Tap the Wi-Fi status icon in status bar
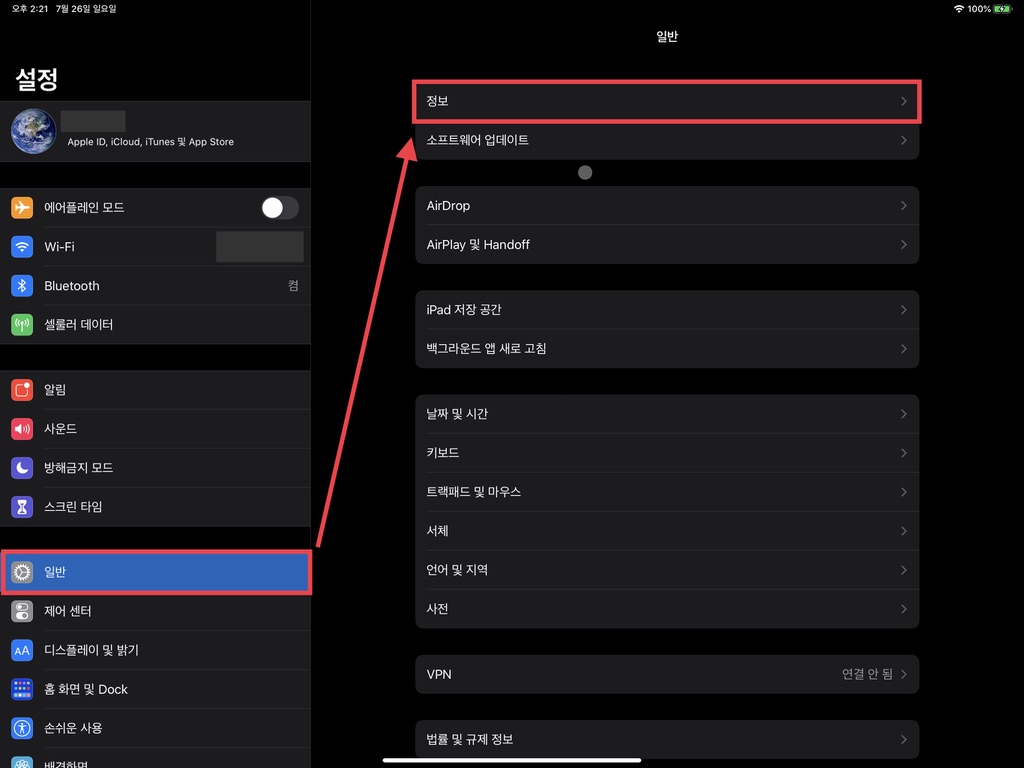 959,9
